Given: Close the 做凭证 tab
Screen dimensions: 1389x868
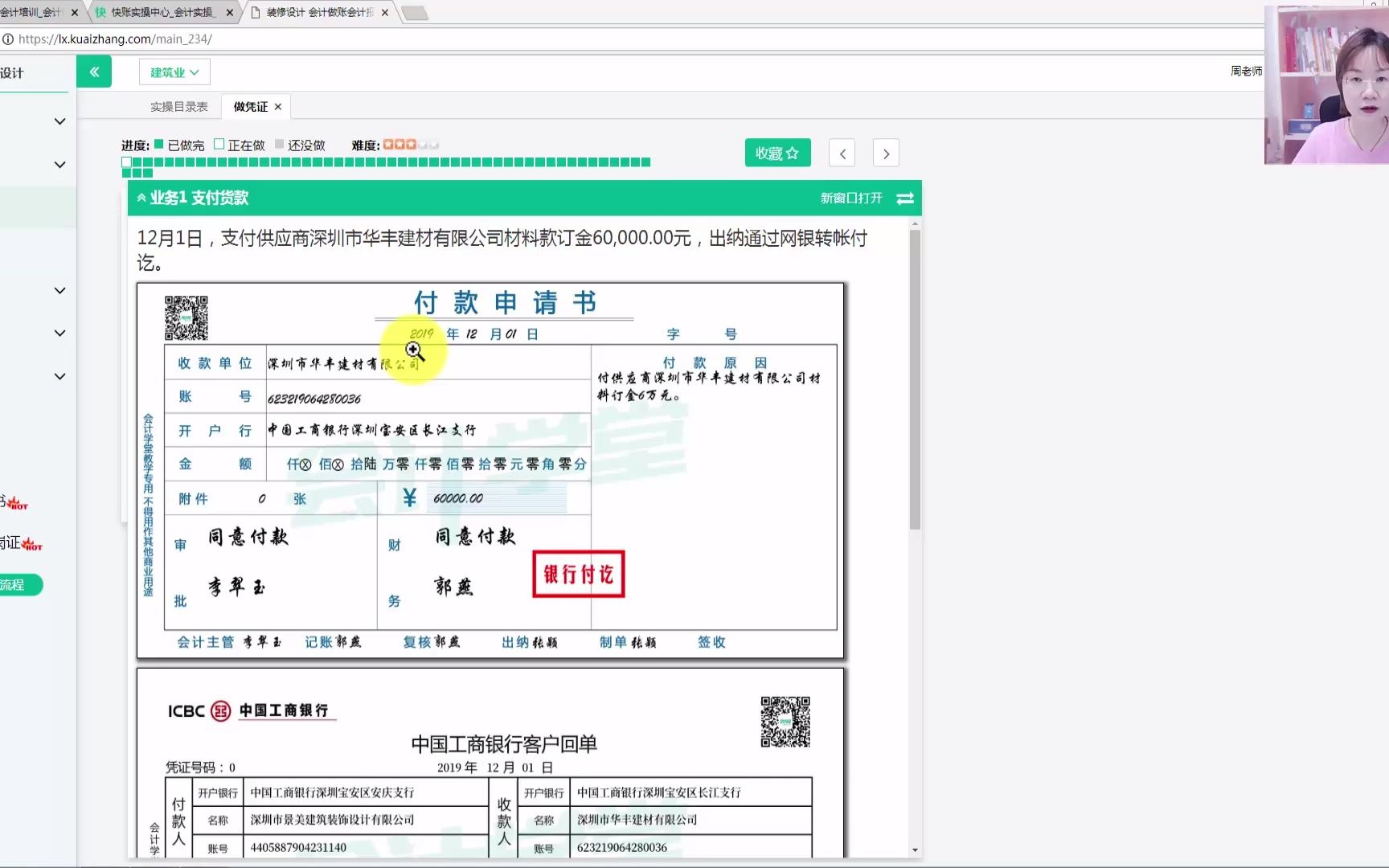Looking at the screenshot, I should 278,107.
